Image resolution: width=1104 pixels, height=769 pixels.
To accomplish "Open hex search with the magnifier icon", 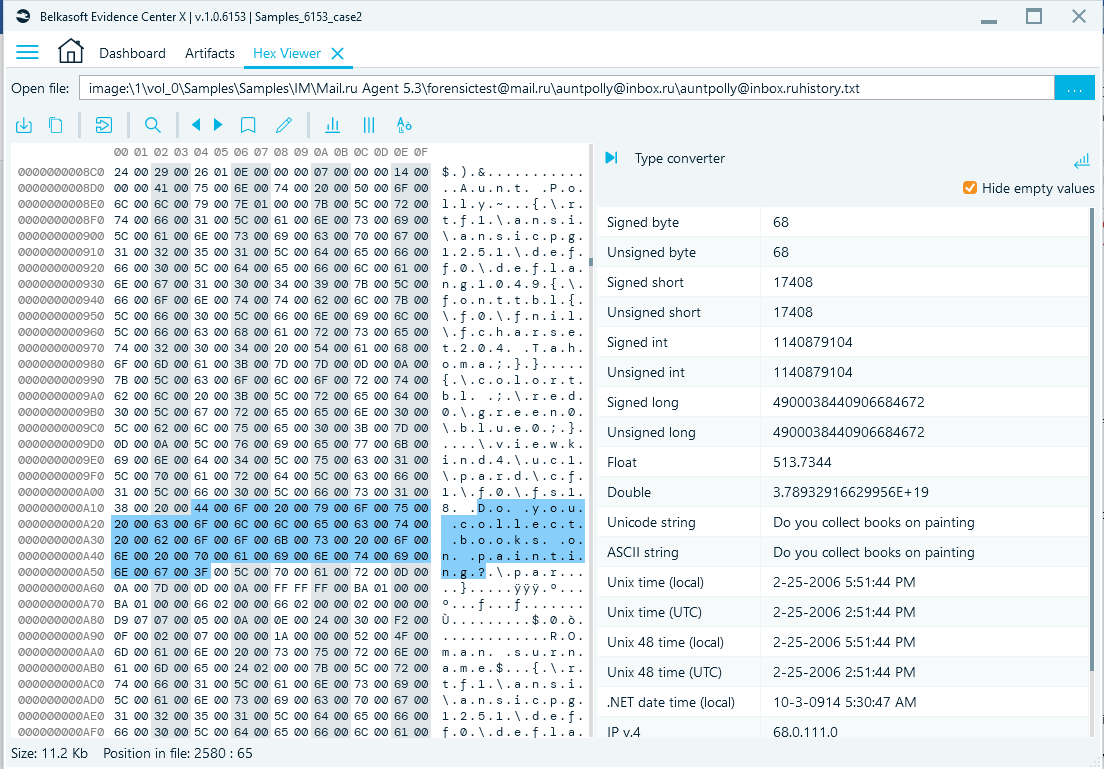I will point(152,125).
